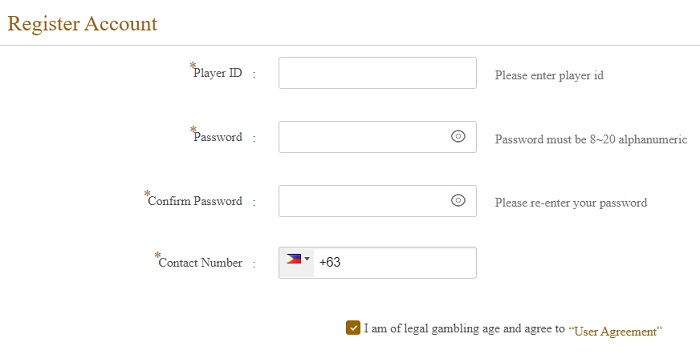Toggle visibility eye icon in Confirm Password field
700x362 pixels.
pos(458,201)
